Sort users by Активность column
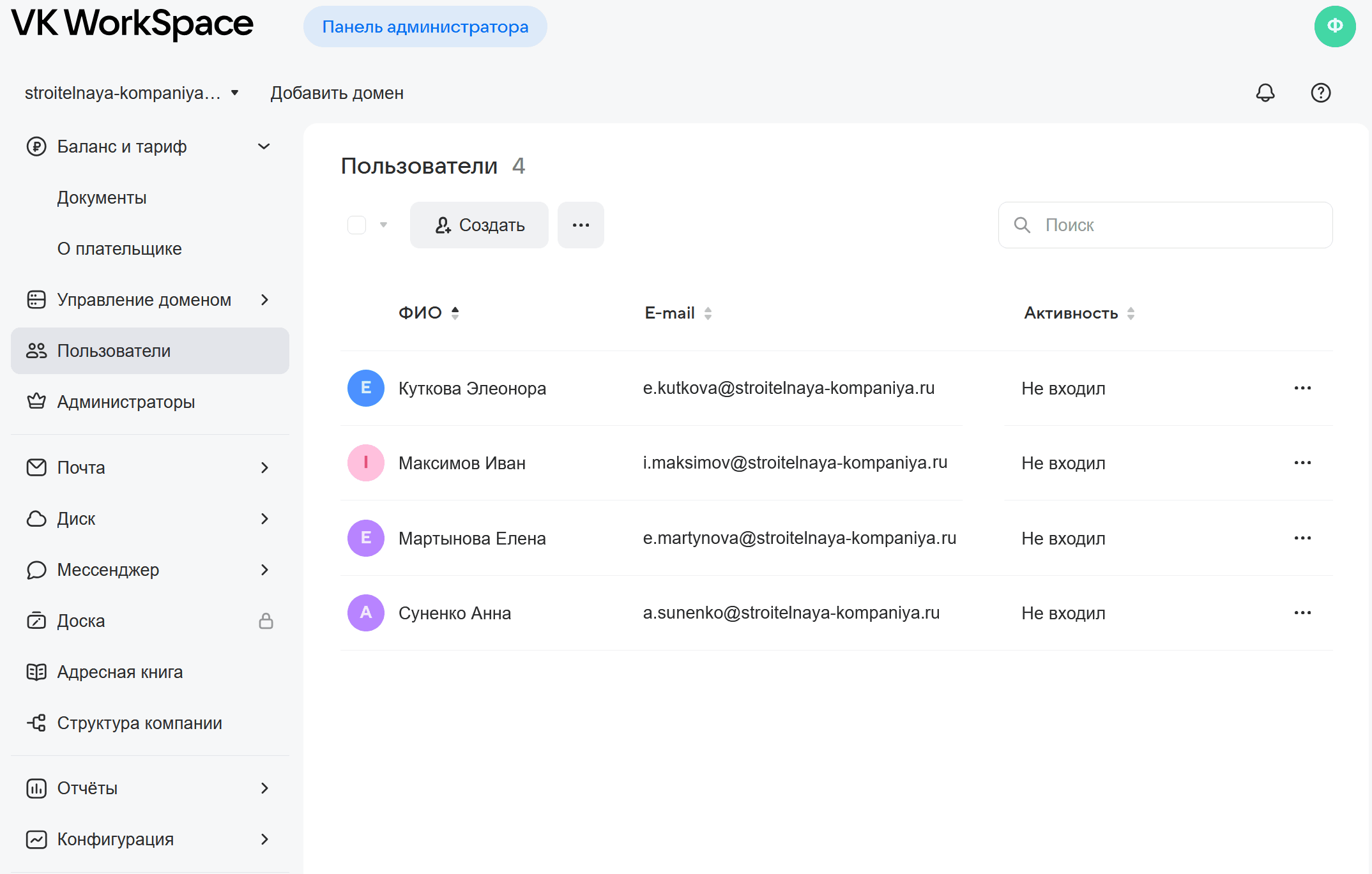Viewport: 1372px width, 874px height. click(x=1131, y=313)
